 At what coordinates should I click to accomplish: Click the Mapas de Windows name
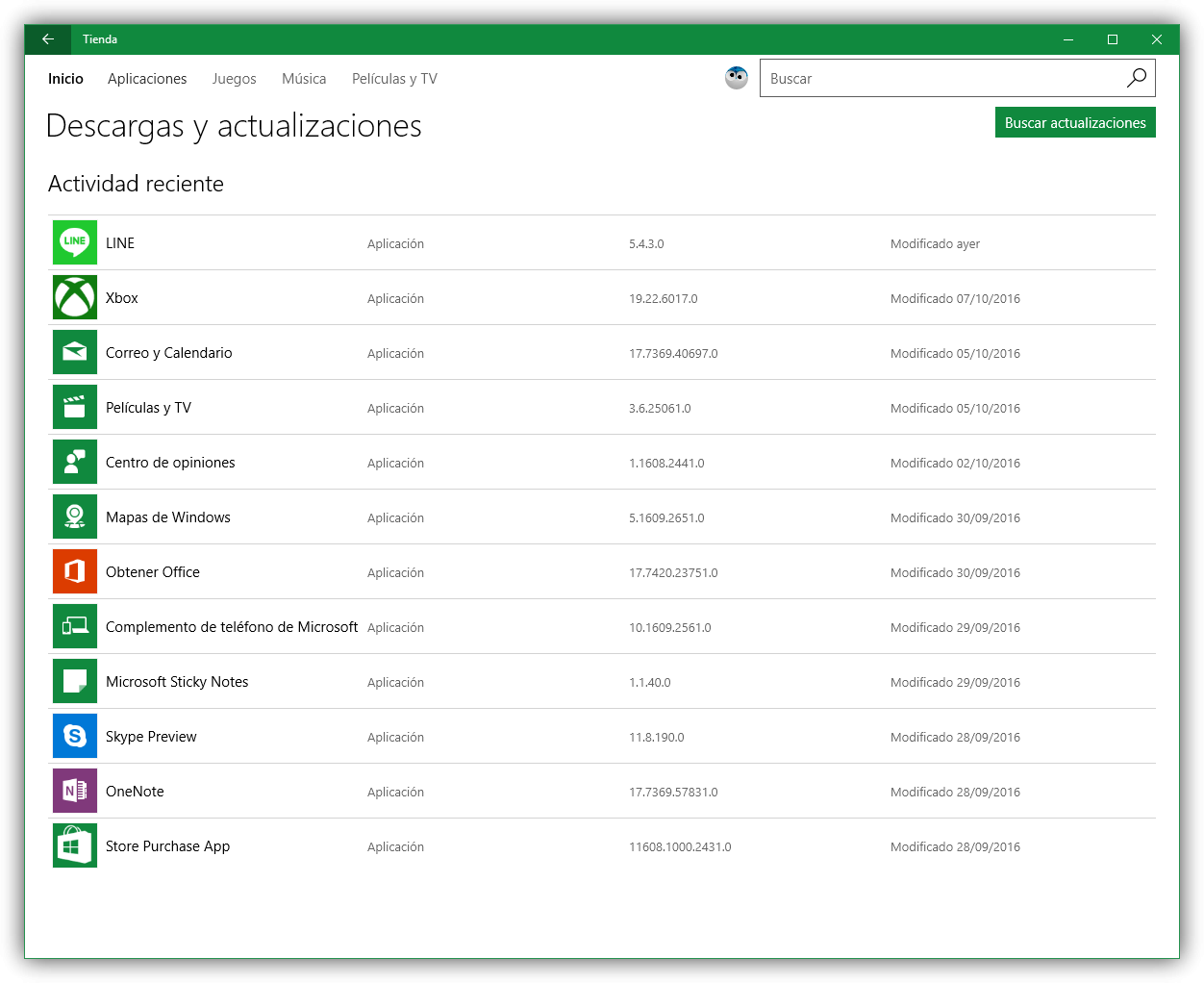[168, 517]
